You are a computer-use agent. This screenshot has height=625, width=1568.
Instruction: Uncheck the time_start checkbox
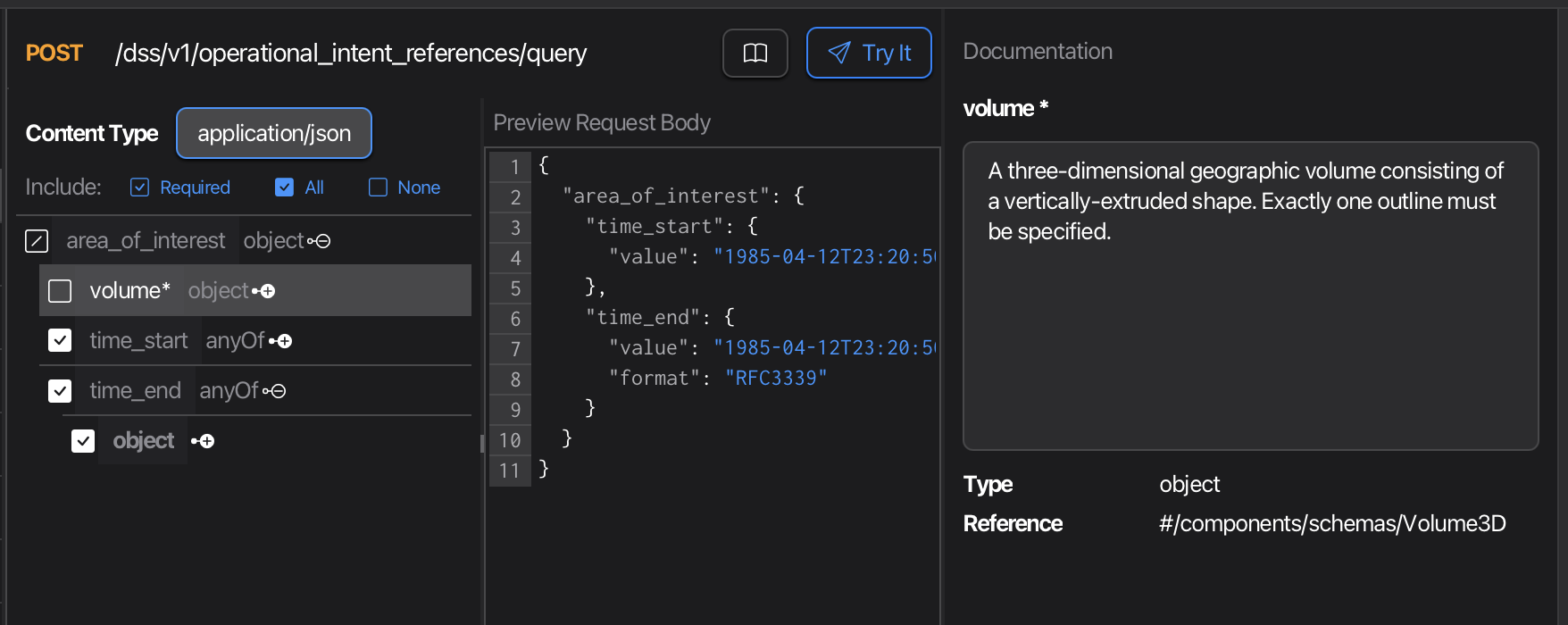tap(60, 341)
